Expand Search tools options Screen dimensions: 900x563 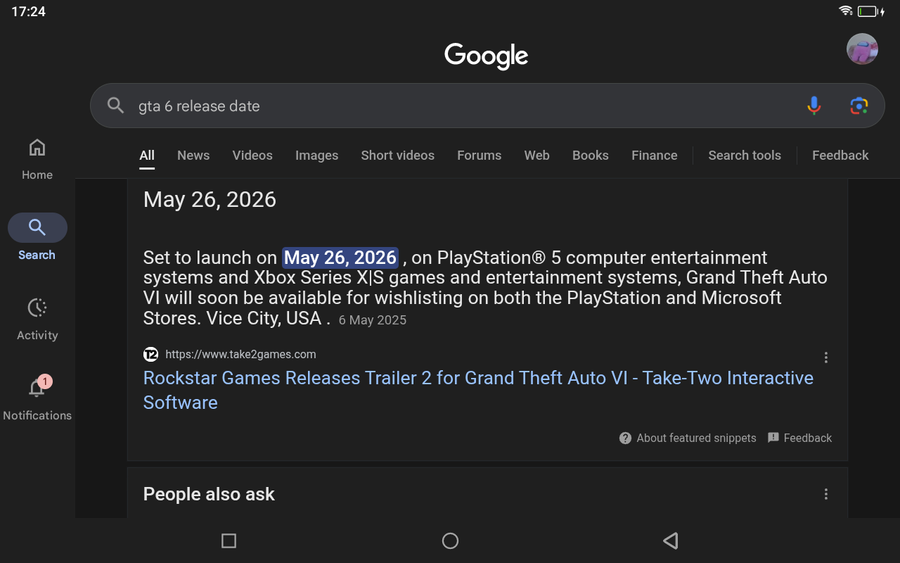tap(744, 155)
